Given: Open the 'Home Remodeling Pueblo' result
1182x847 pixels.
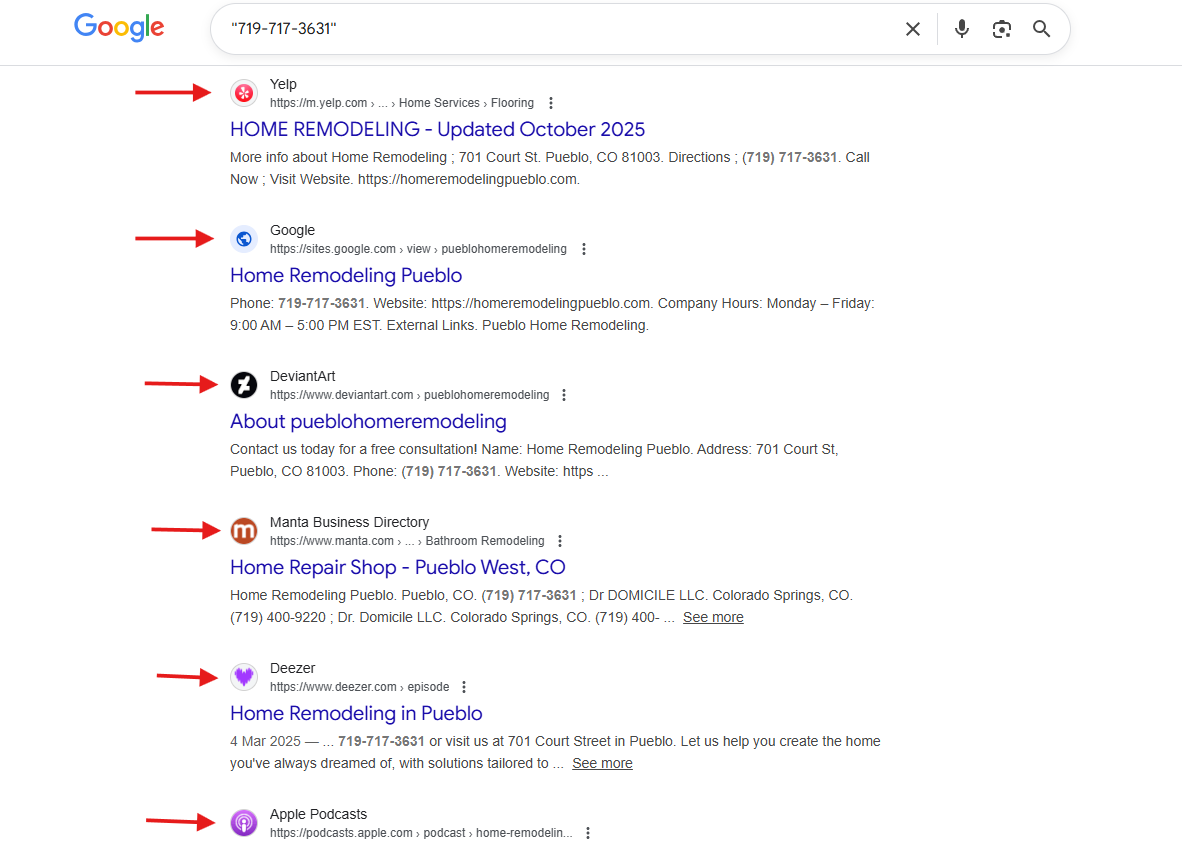Looking at the screenshot, I should (346, 275).
